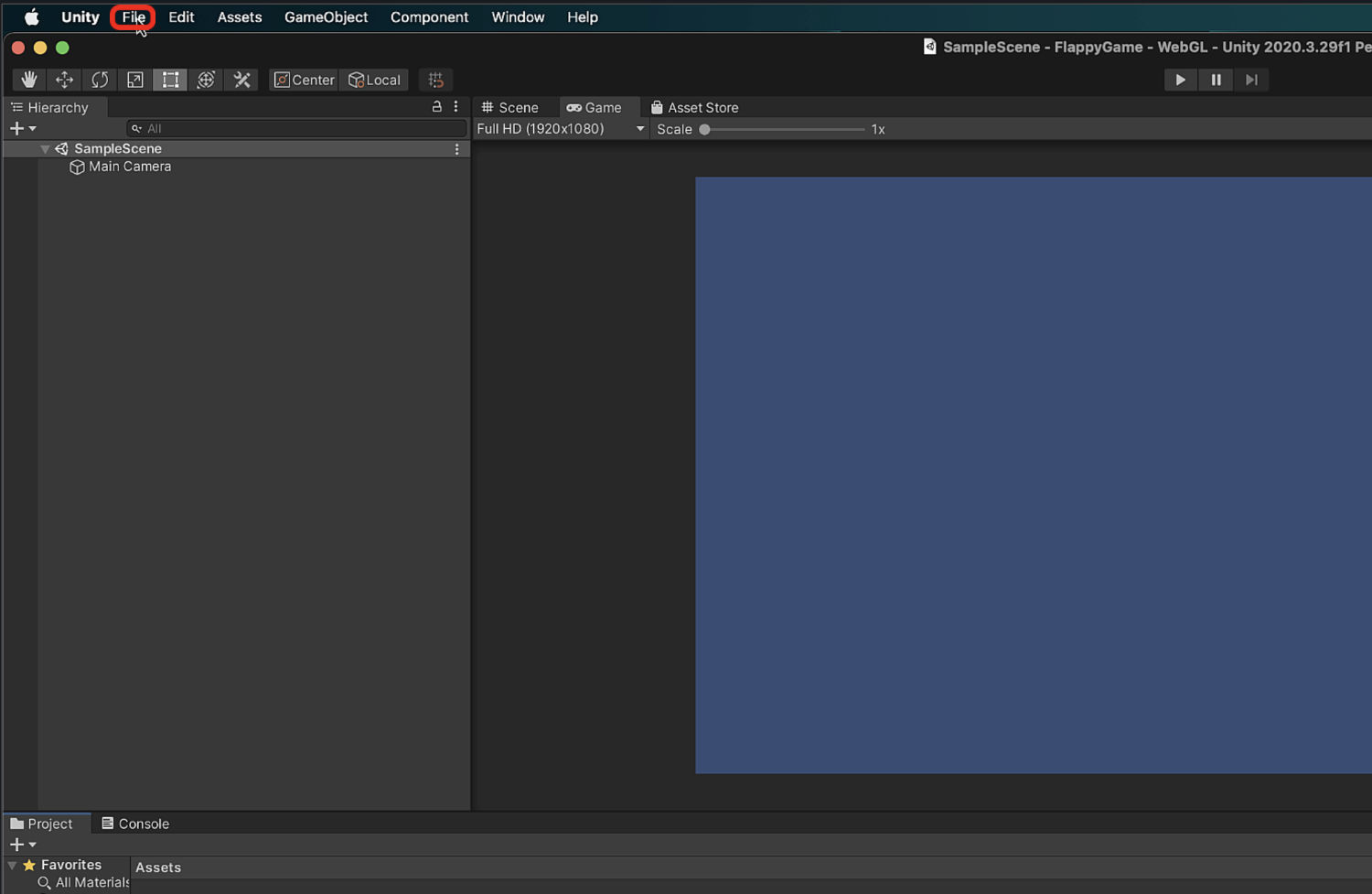Click the blue Game view render area

1034,475
